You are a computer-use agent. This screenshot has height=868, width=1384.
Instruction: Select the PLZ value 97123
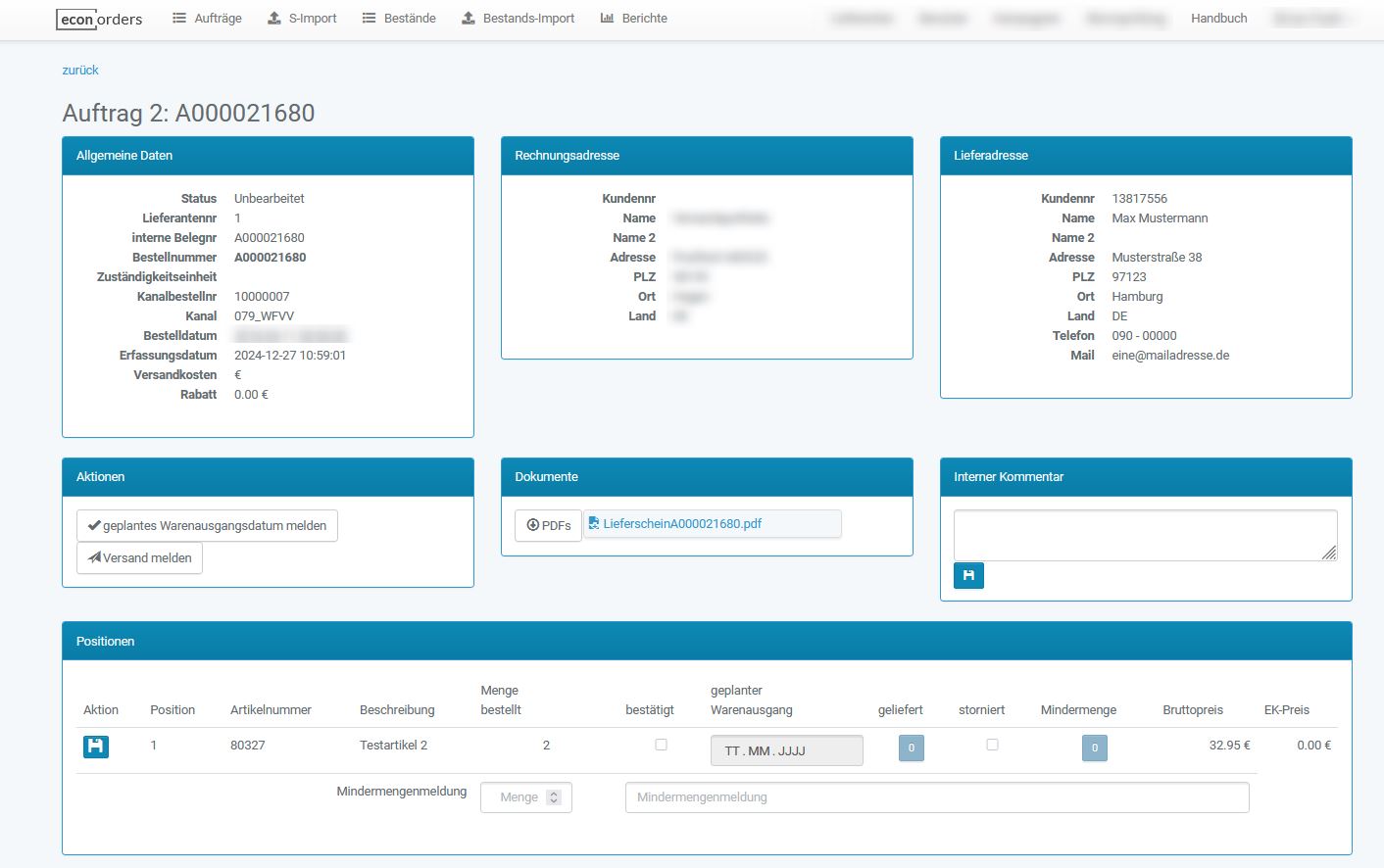[1129, 277]
